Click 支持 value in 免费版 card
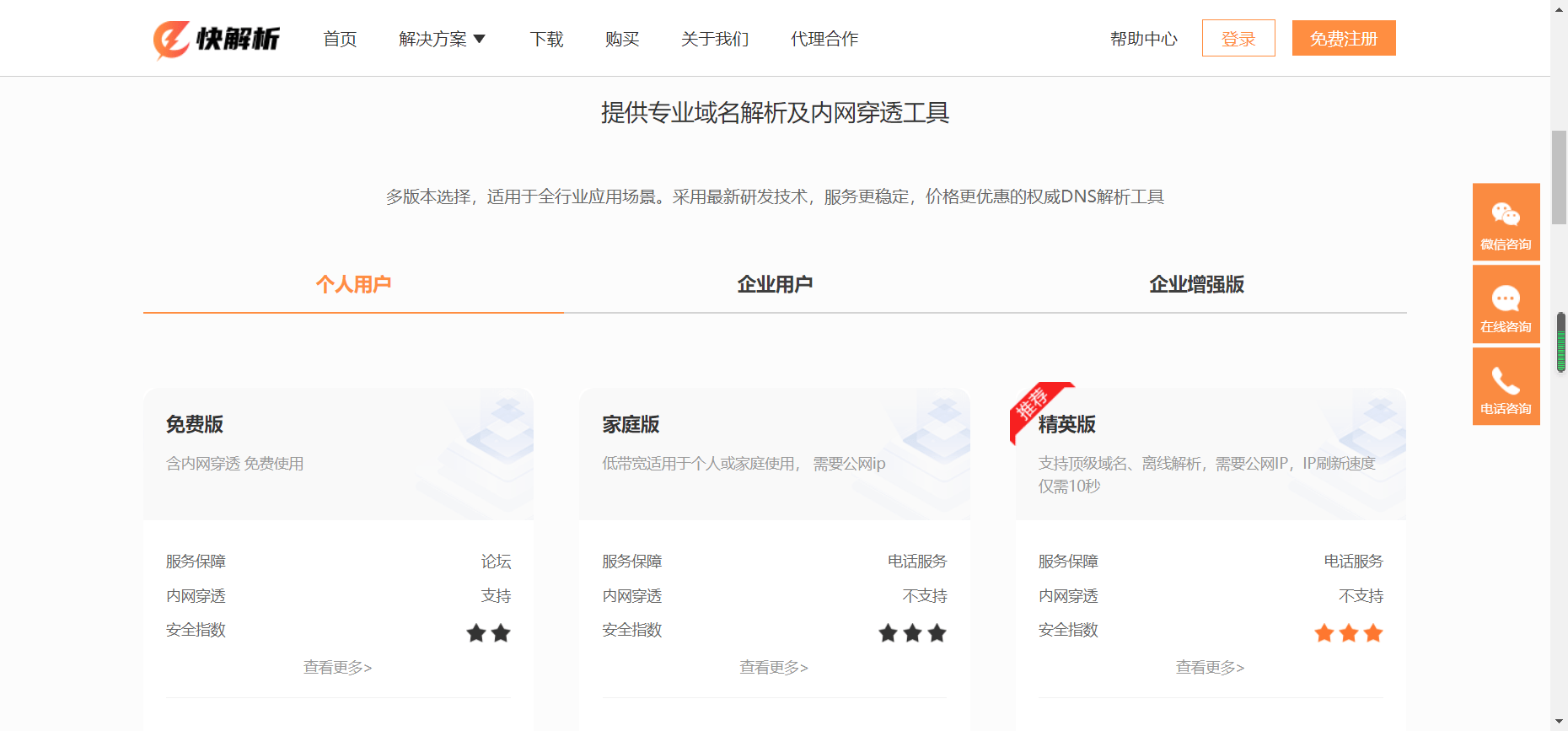This screenshot has height=731, width=1568. [497, 596]
